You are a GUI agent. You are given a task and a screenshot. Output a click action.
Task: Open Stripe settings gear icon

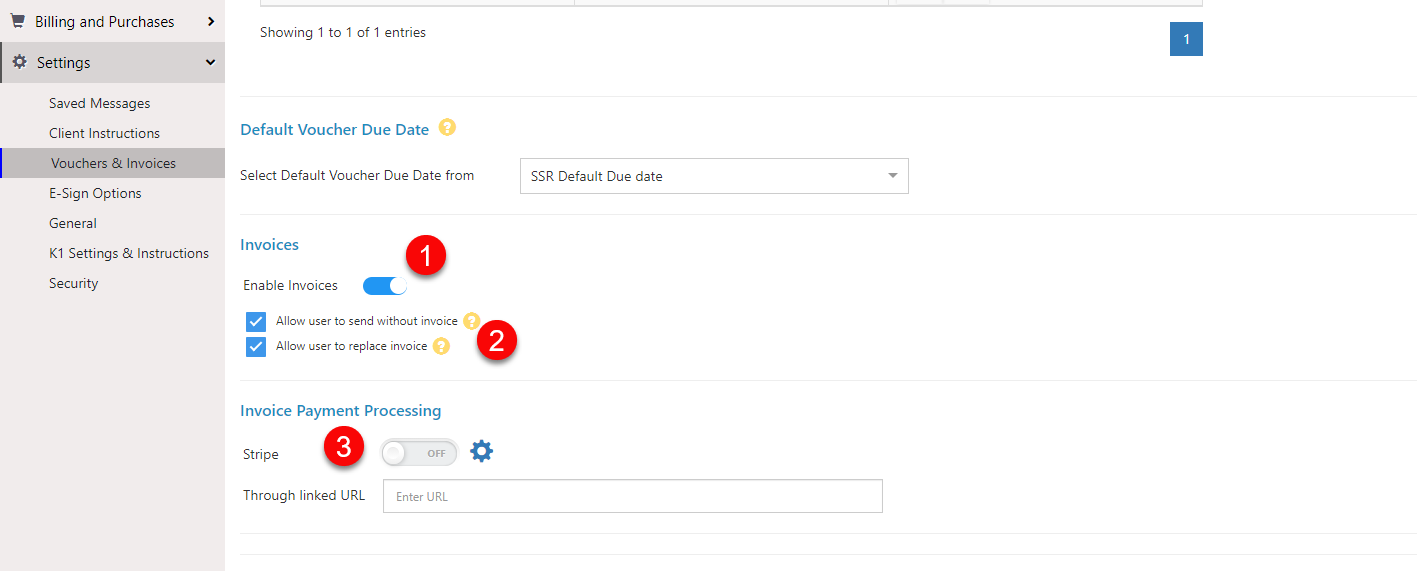tap(482, 452)
